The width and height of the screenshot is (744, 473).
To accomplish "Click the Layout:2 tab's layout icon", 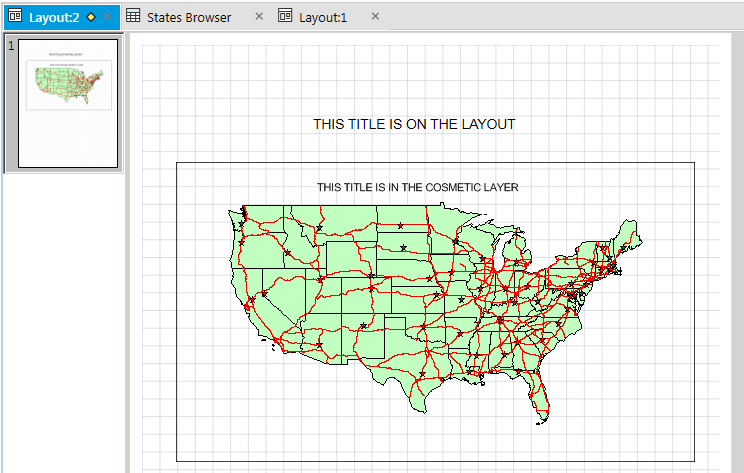I will click(x=14, y=17).
